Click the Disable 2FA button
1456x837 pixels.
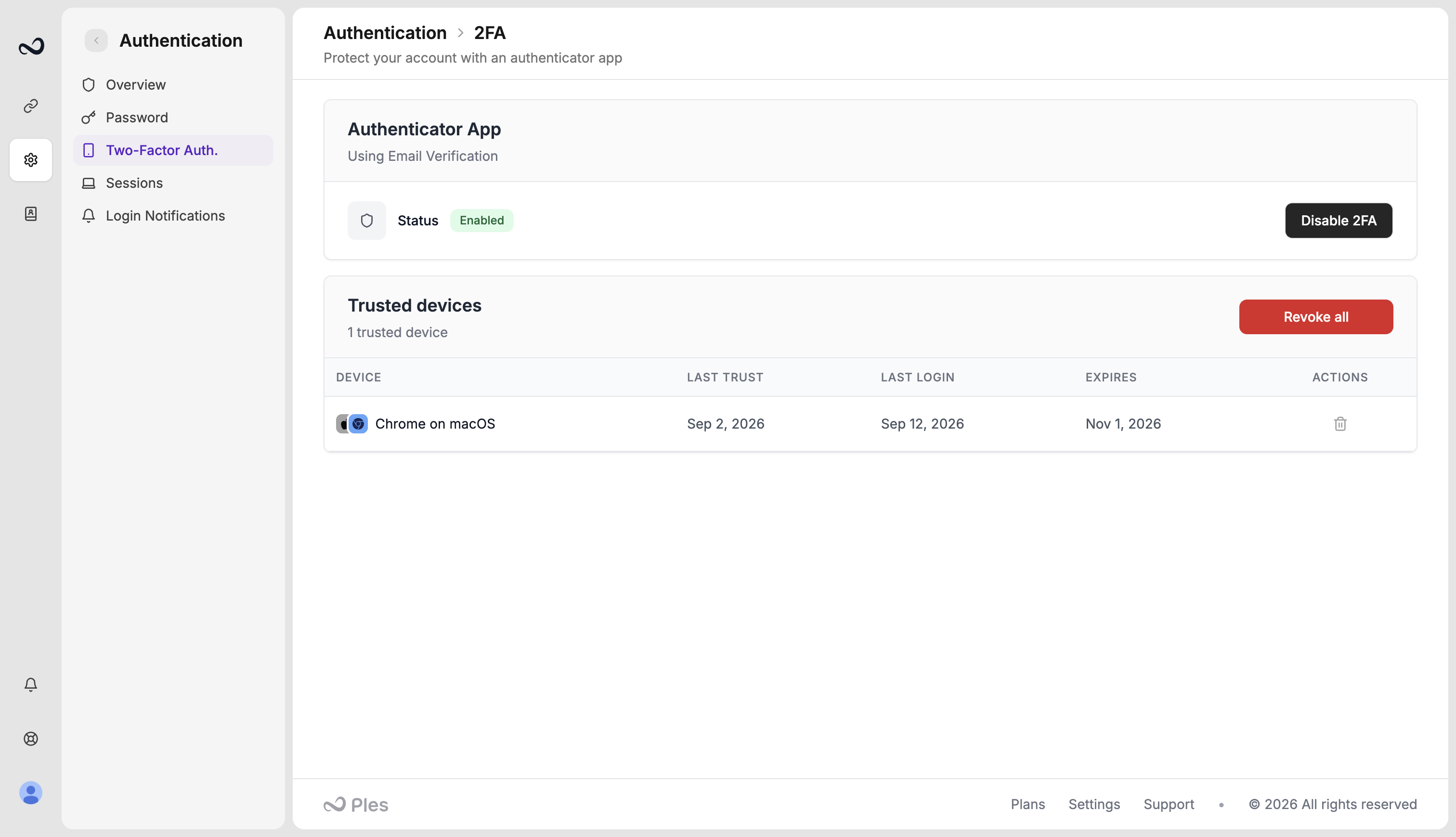[x=1338, y=220]
